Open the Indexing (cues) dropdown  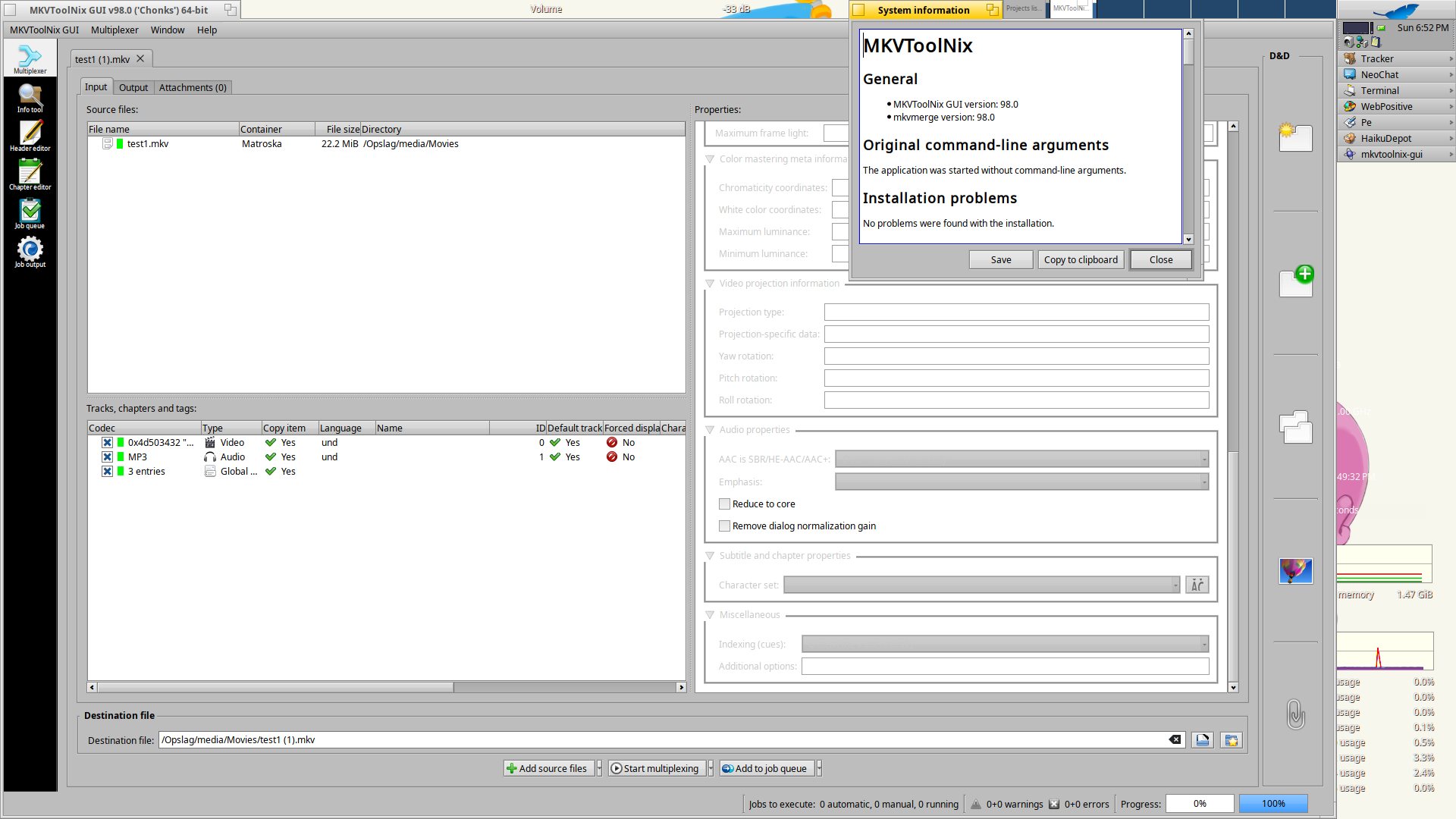[x=1005, y=644]
